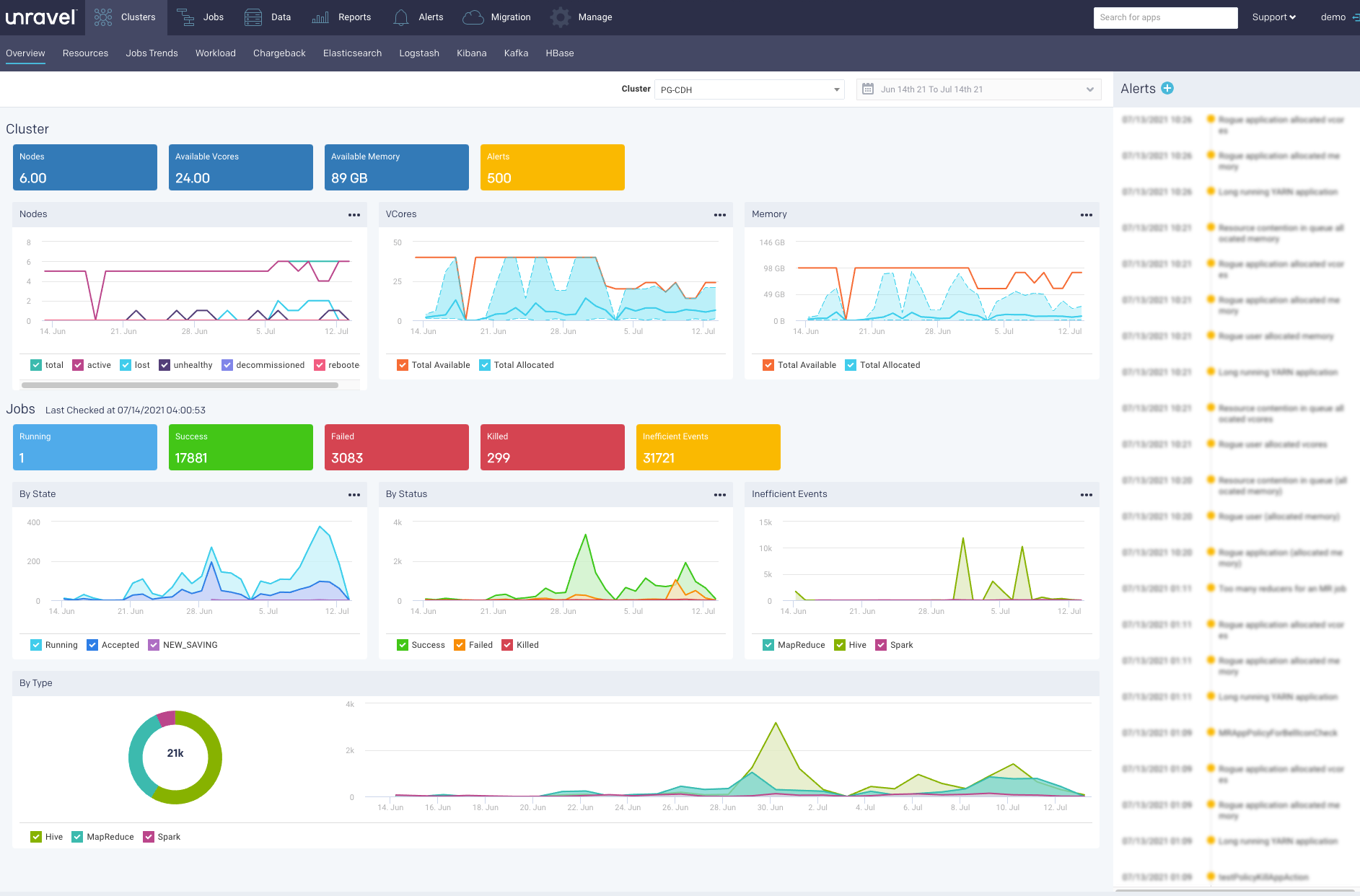1360x896 pixels.
Task: Click the Running jobs tile
Action: point(85,447)
